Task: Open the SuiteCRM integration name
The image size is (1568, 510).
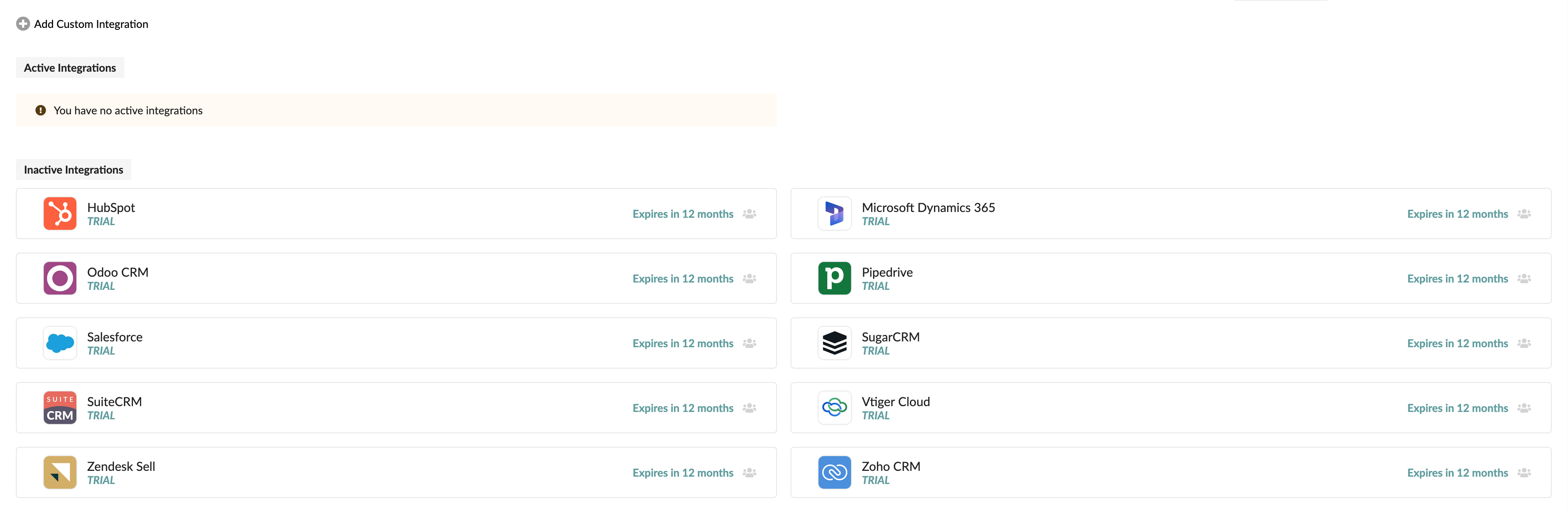Action: pos(114,401)
